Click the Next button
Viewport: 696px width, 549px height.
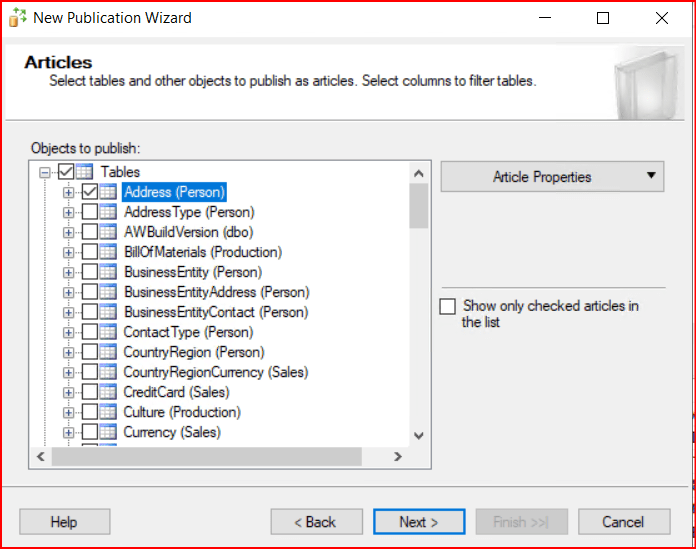[x=418, y=522]
